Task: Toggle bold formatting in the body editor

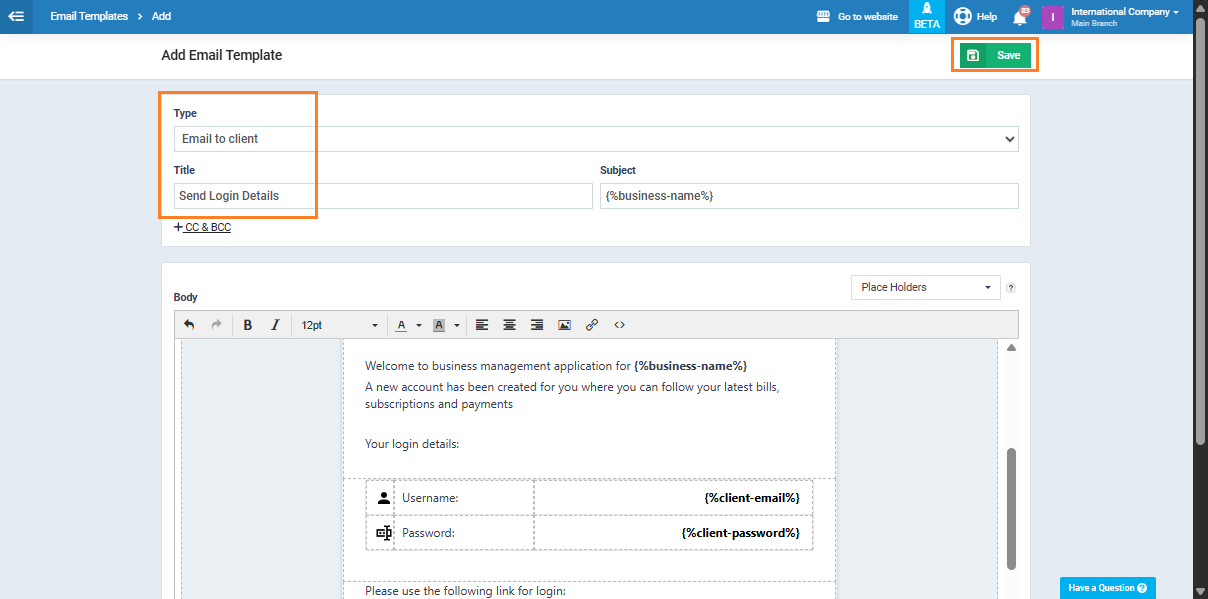Action: click(x=247, y=325)
